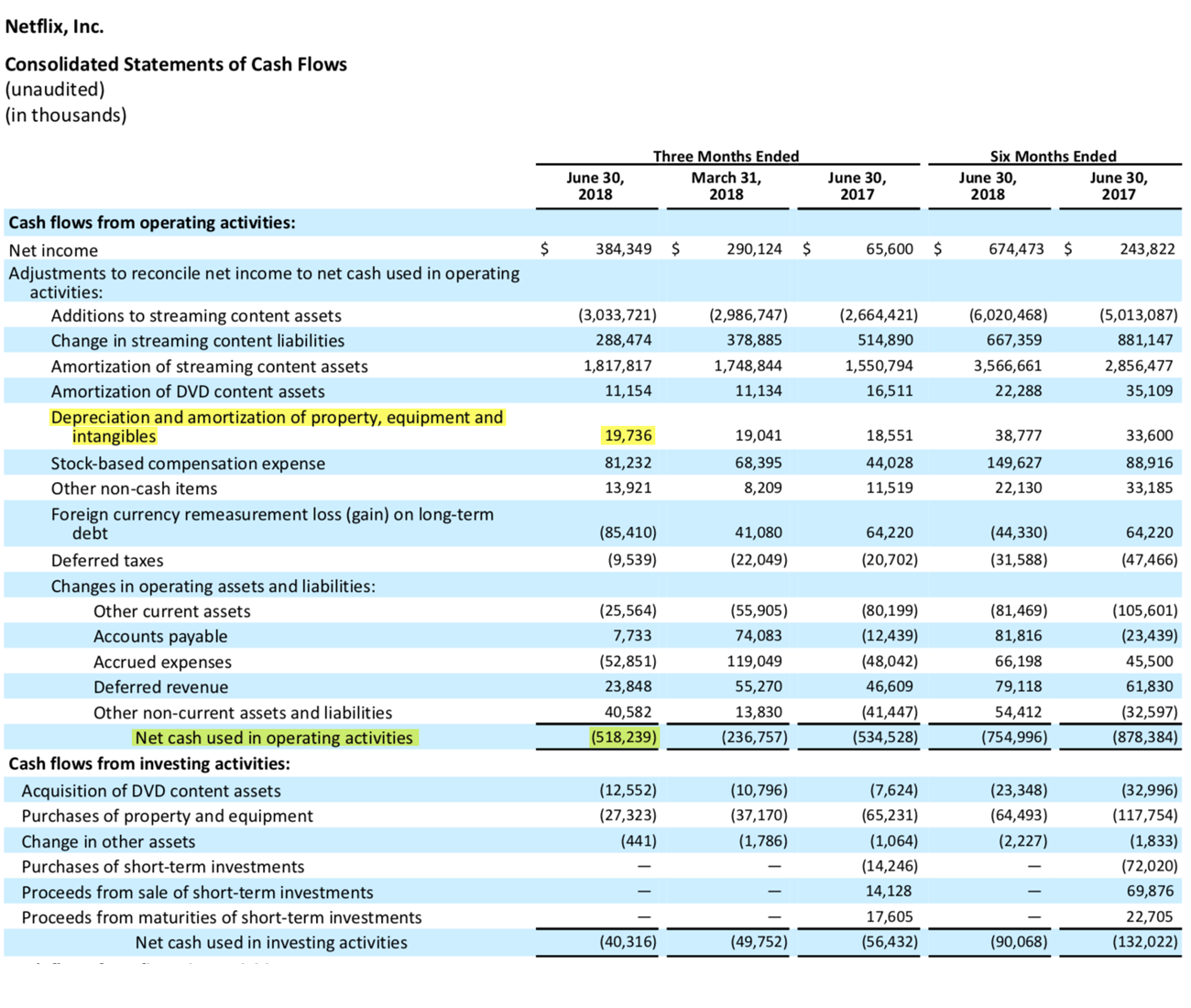Select the value (3,033,721)
This screenshot has width=1191, height=1008.
pyautogui.click(x=617, y=314)
